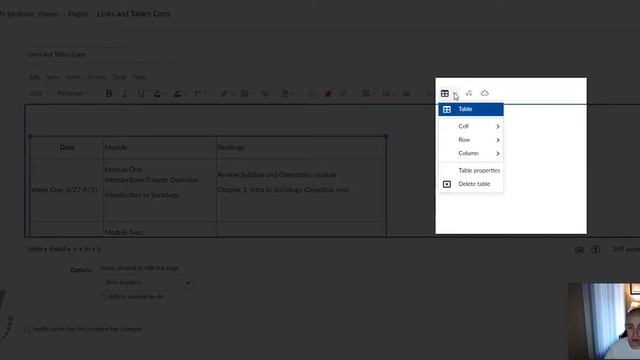Apply the background highlight color button
Image resolution: width=640 pixels, height=360 pixels.
pos(178,93)
